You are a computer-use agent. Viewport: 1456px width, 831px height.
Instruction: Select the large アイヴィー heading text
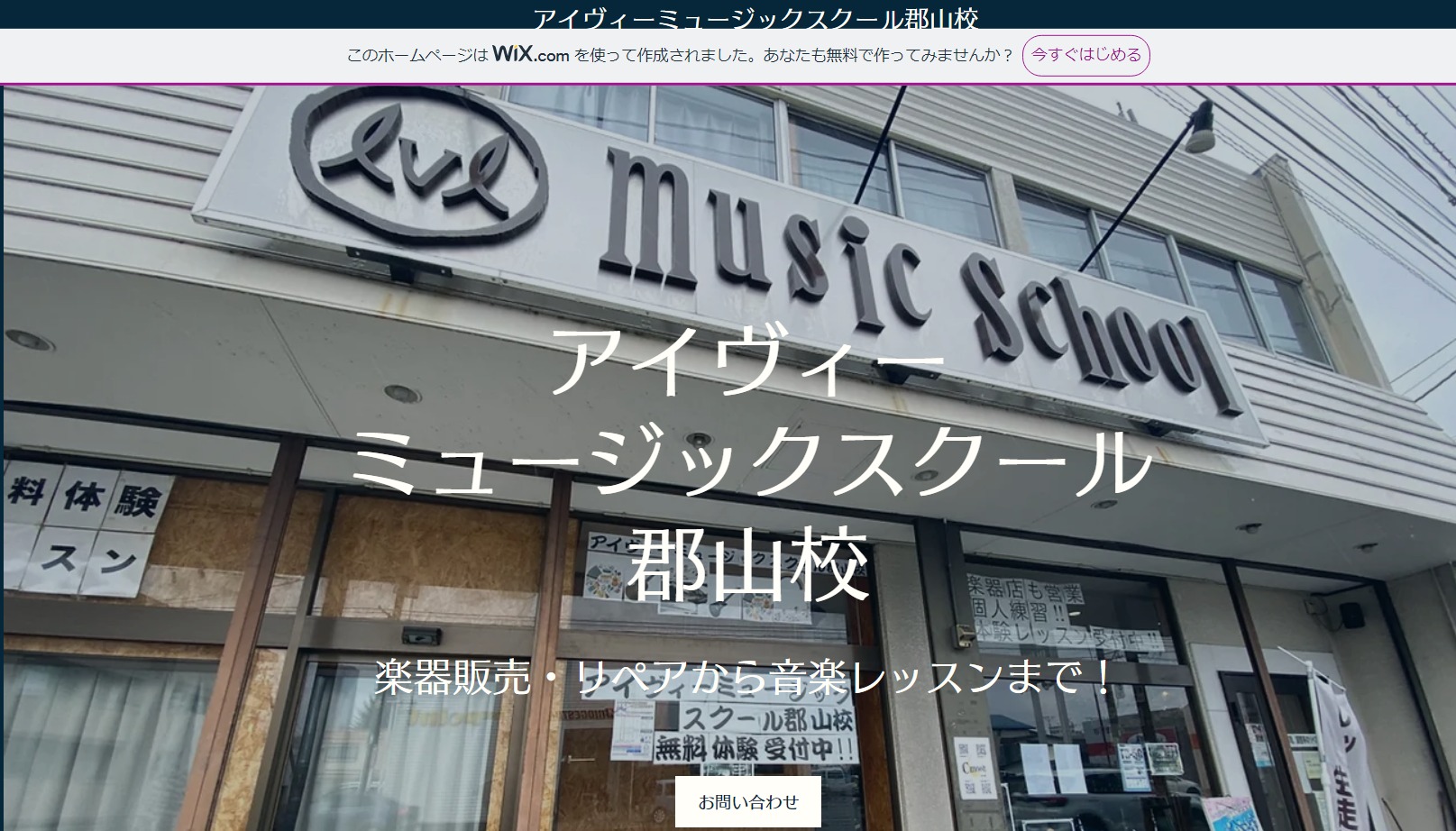(750, 361)
